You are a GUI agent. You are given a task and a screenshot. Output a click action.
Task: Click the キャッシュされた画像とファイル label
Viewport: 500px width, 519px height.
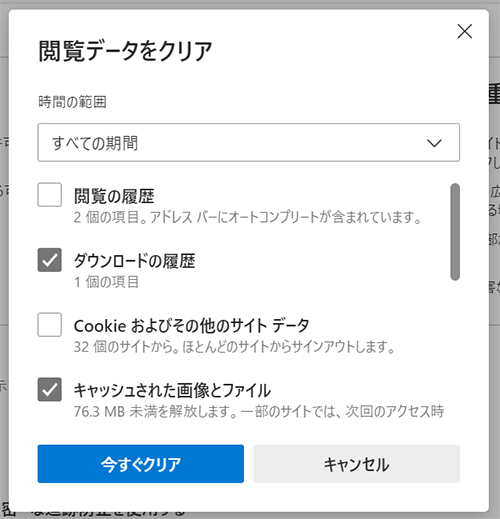tap(172, 390)
